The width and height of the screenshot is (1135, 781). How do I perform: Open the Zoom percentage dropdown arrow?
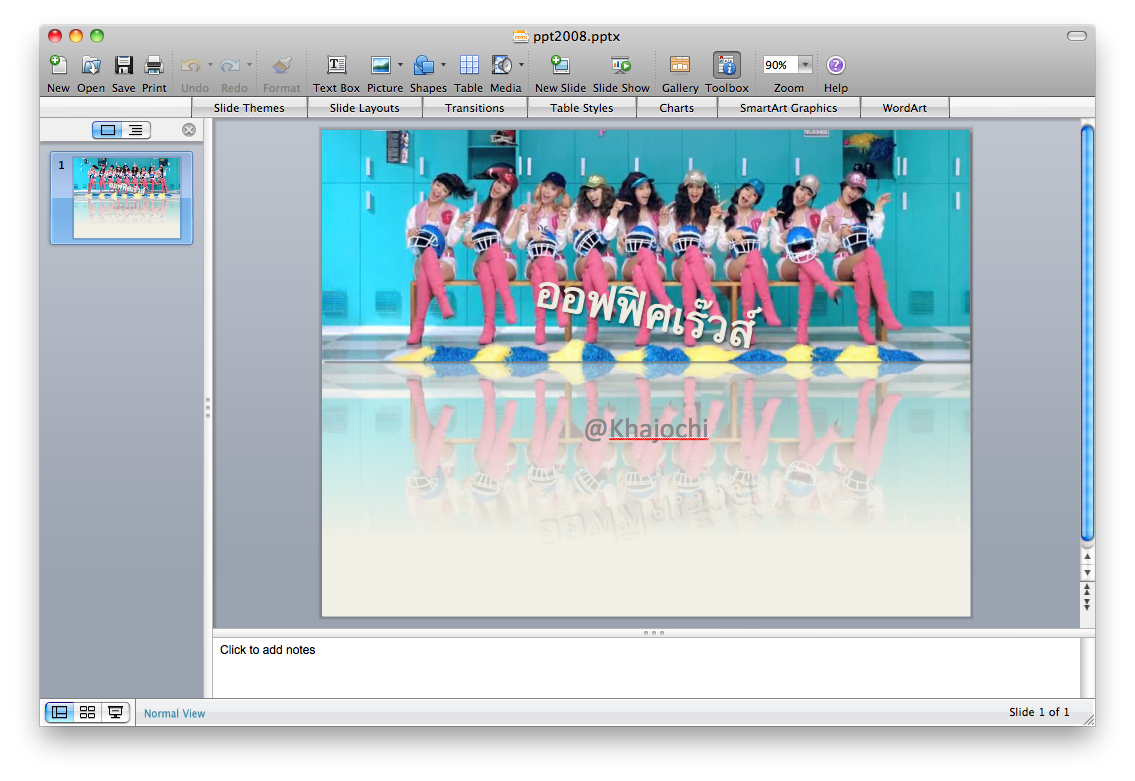coord(806,65)
